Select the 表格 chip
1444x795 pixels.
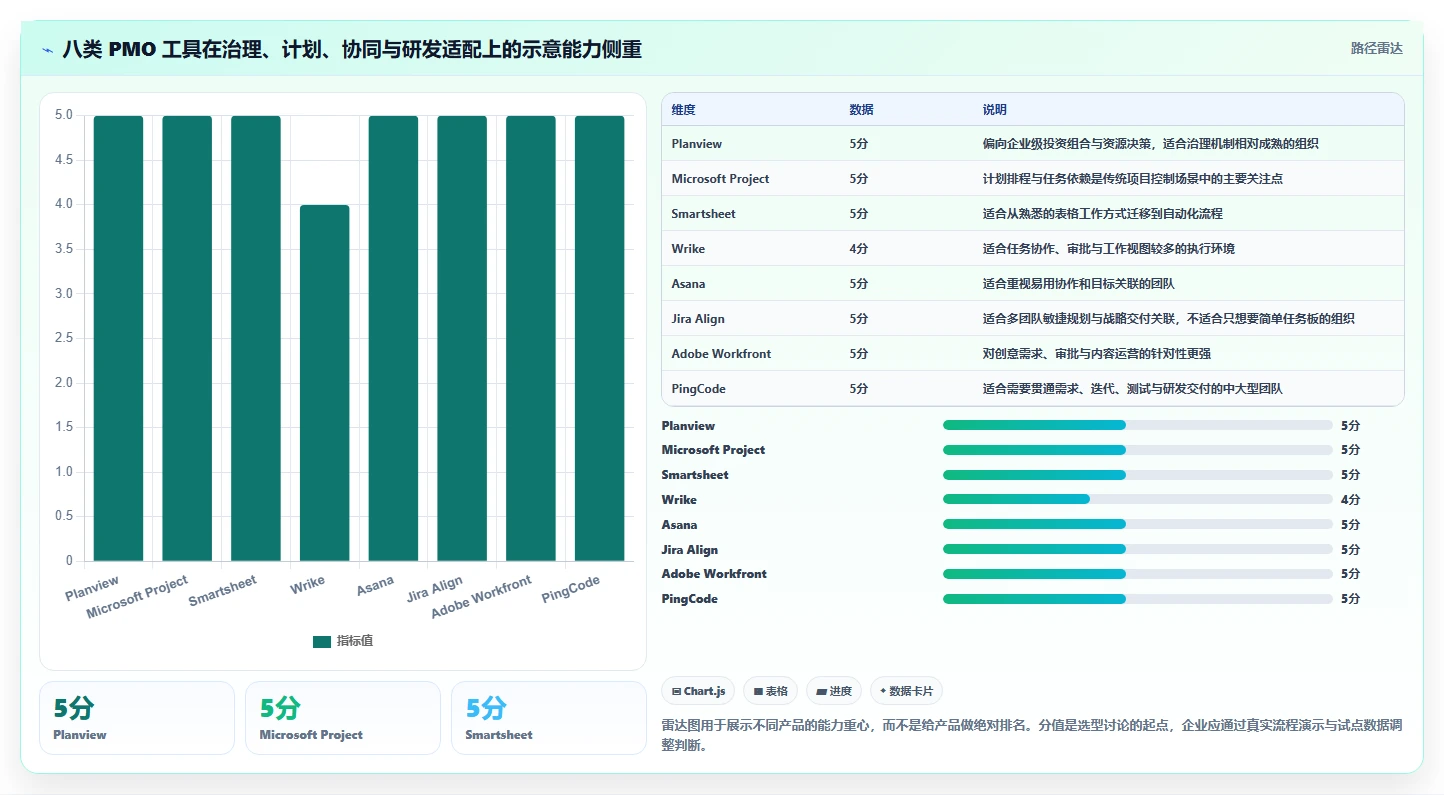[x=770, y=691]
